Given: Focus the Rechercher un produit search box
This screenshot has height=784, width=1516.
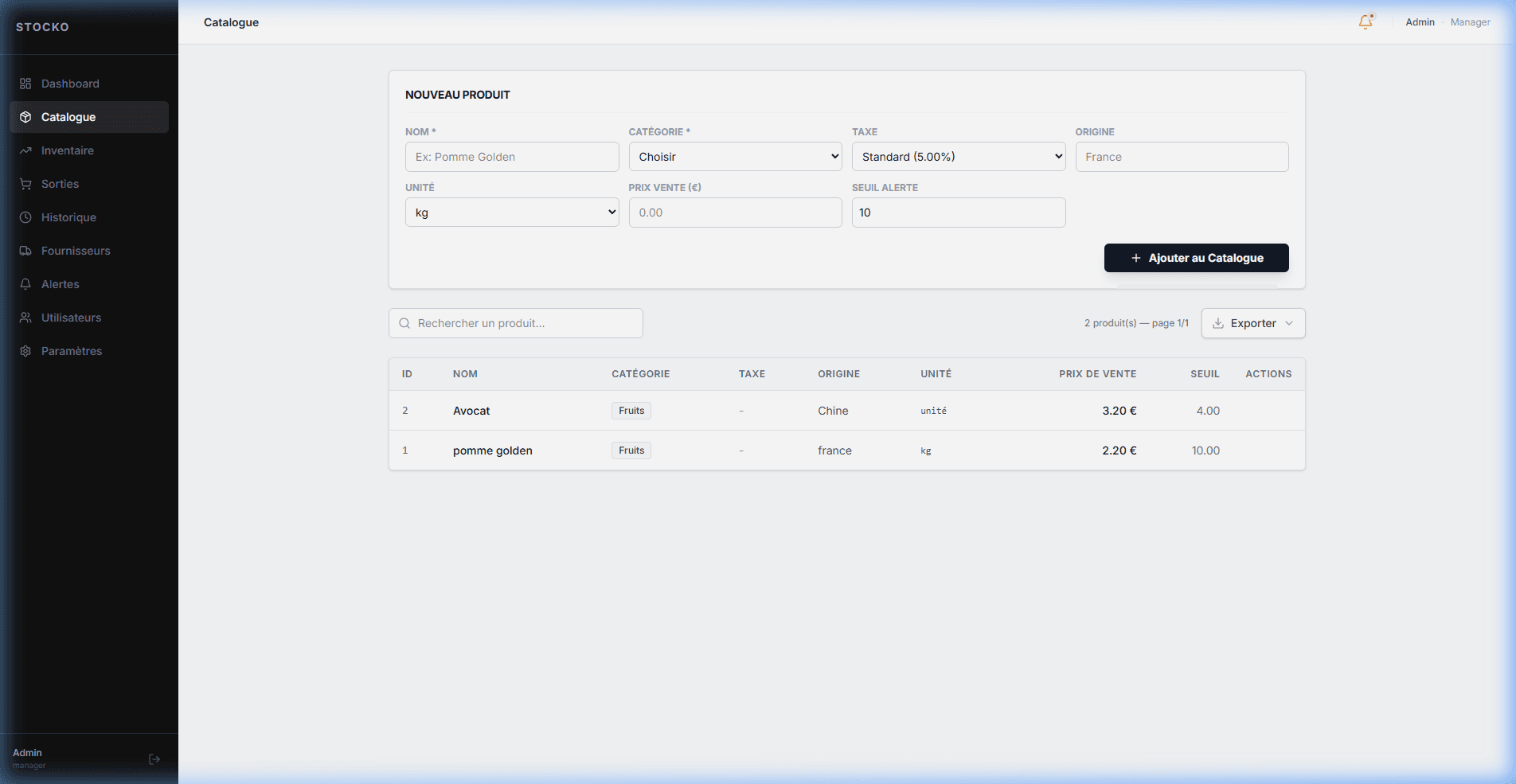Looking at the screenshot, I should [x=516, y=323].
